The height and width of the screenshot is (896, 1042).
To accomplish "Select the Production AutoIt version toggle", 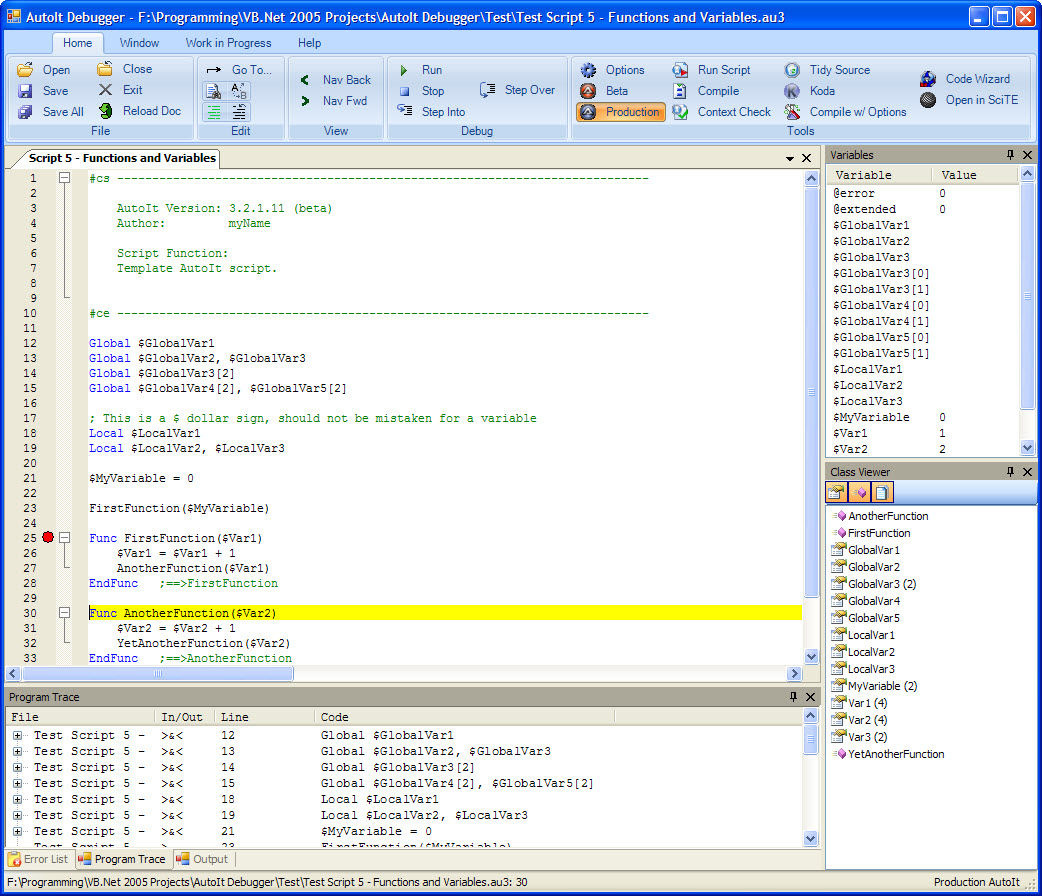I will pos(621,112).
